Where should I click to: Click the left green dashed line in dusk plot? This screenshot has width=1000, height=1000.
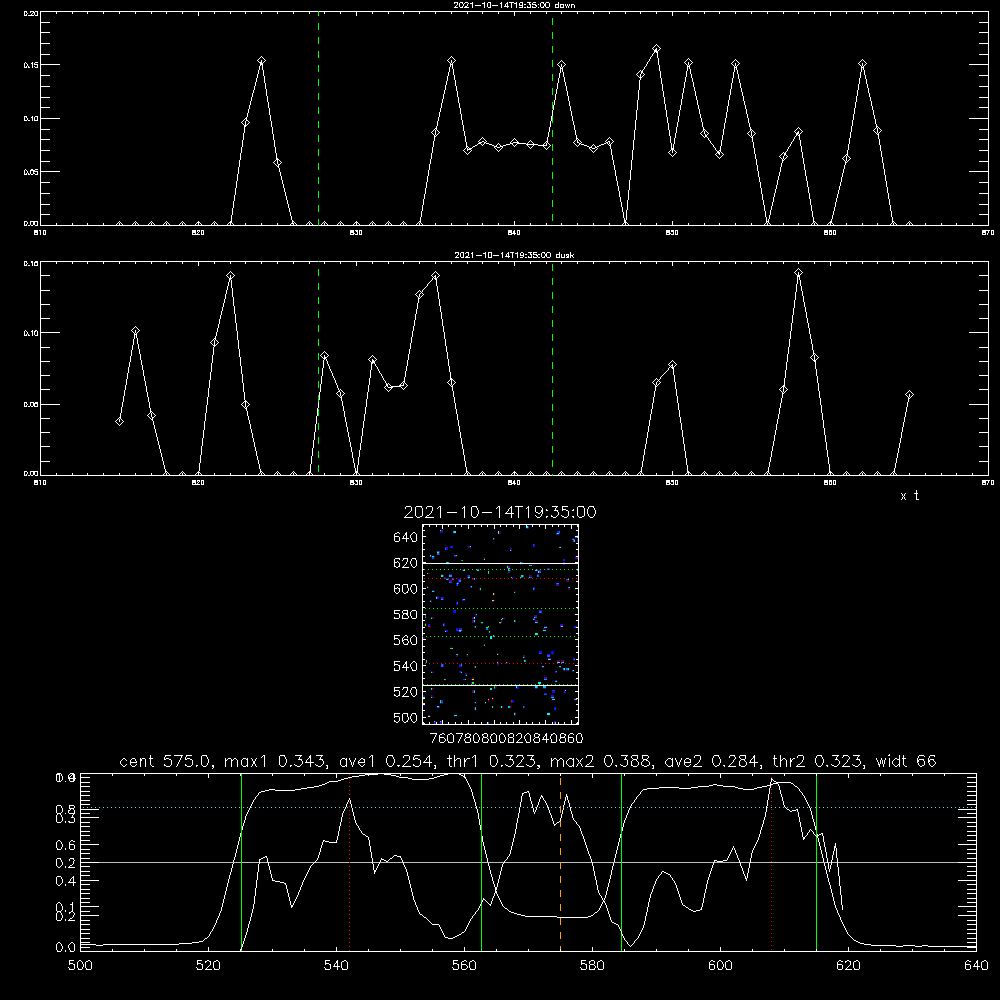[318, 368]
